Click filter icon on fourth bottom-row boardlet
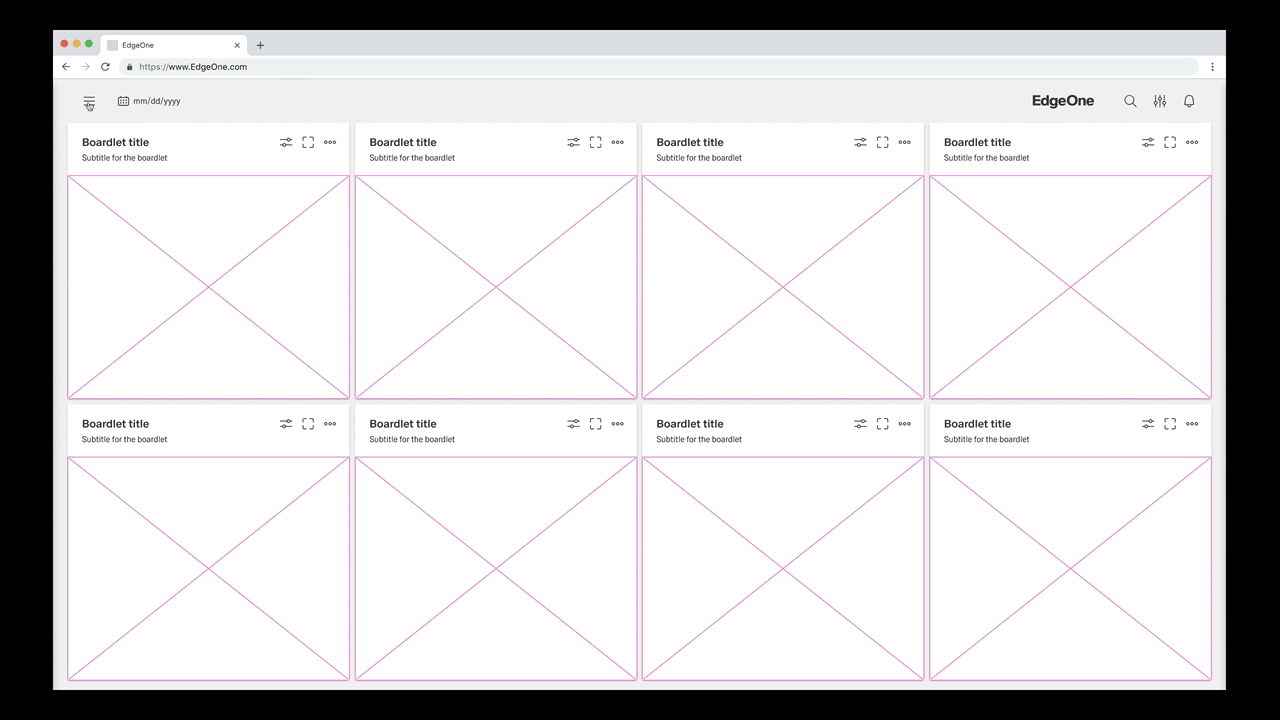 coord(1148,424)
